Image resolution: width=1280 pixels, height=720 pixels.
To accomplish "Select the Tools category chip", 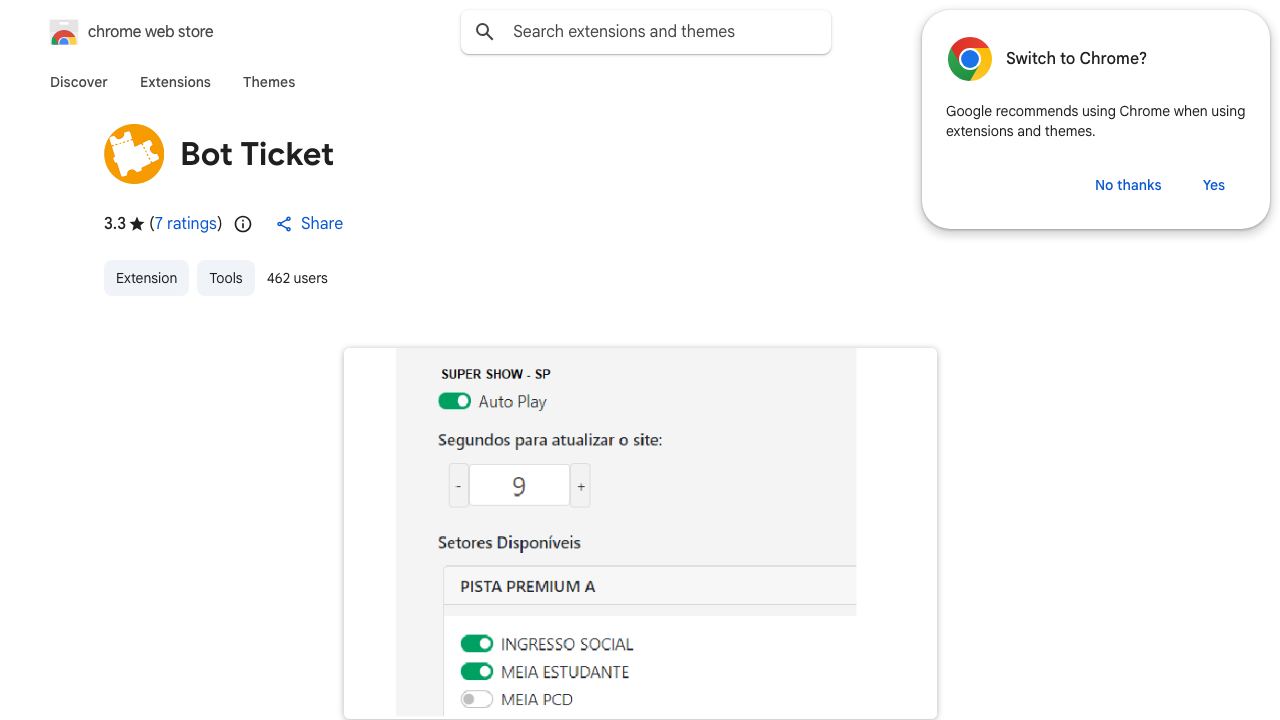I will pos(226,278).
